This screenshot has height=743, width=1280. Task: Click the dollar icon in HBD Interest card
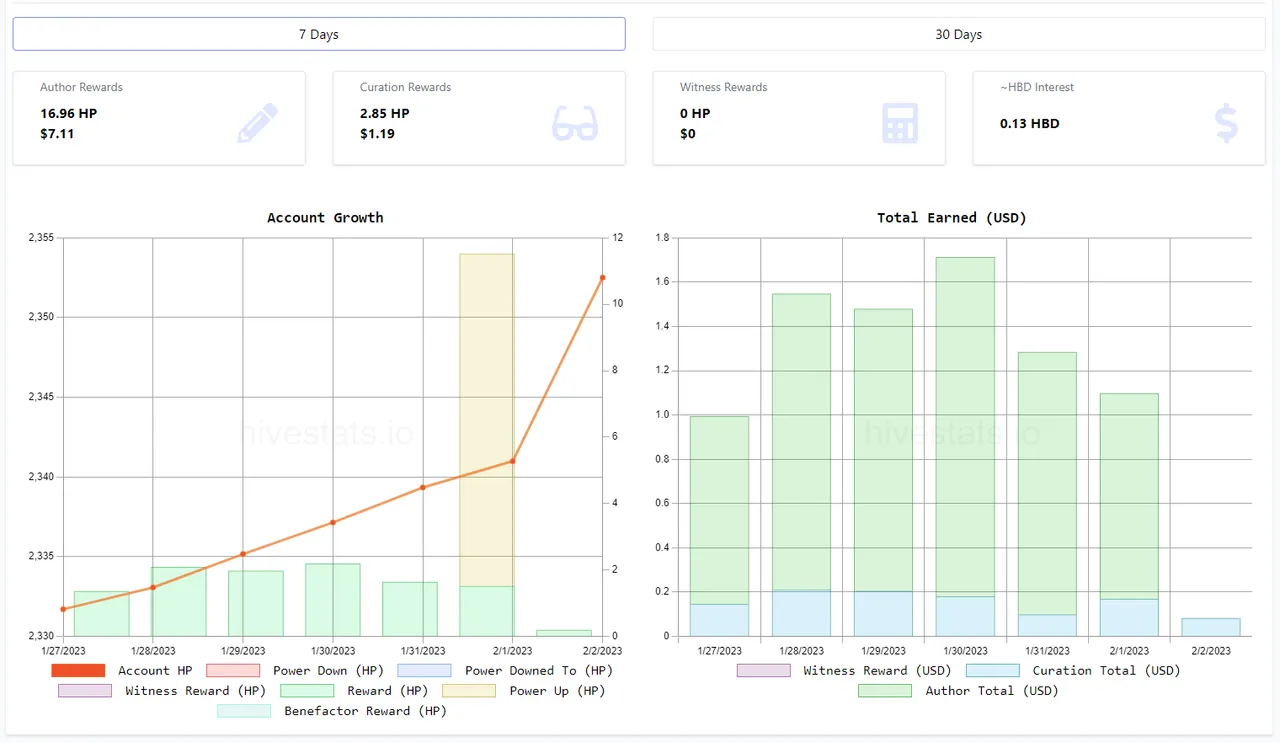tap(1226, 123)
